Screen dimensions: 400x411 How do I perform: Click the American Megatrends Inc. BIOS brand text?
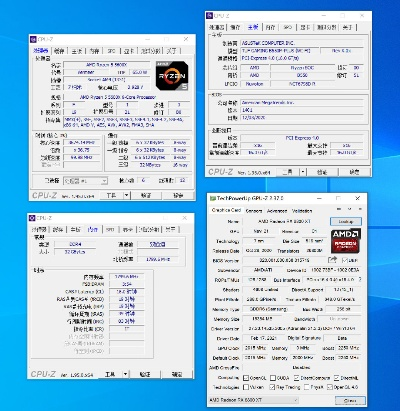268,103
